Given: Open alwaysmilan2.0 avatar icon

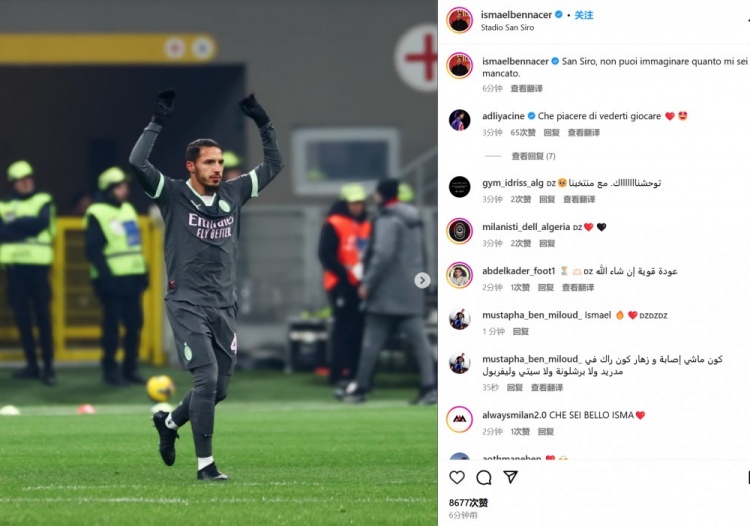Looking at the screenshot, I should (459, 419).
